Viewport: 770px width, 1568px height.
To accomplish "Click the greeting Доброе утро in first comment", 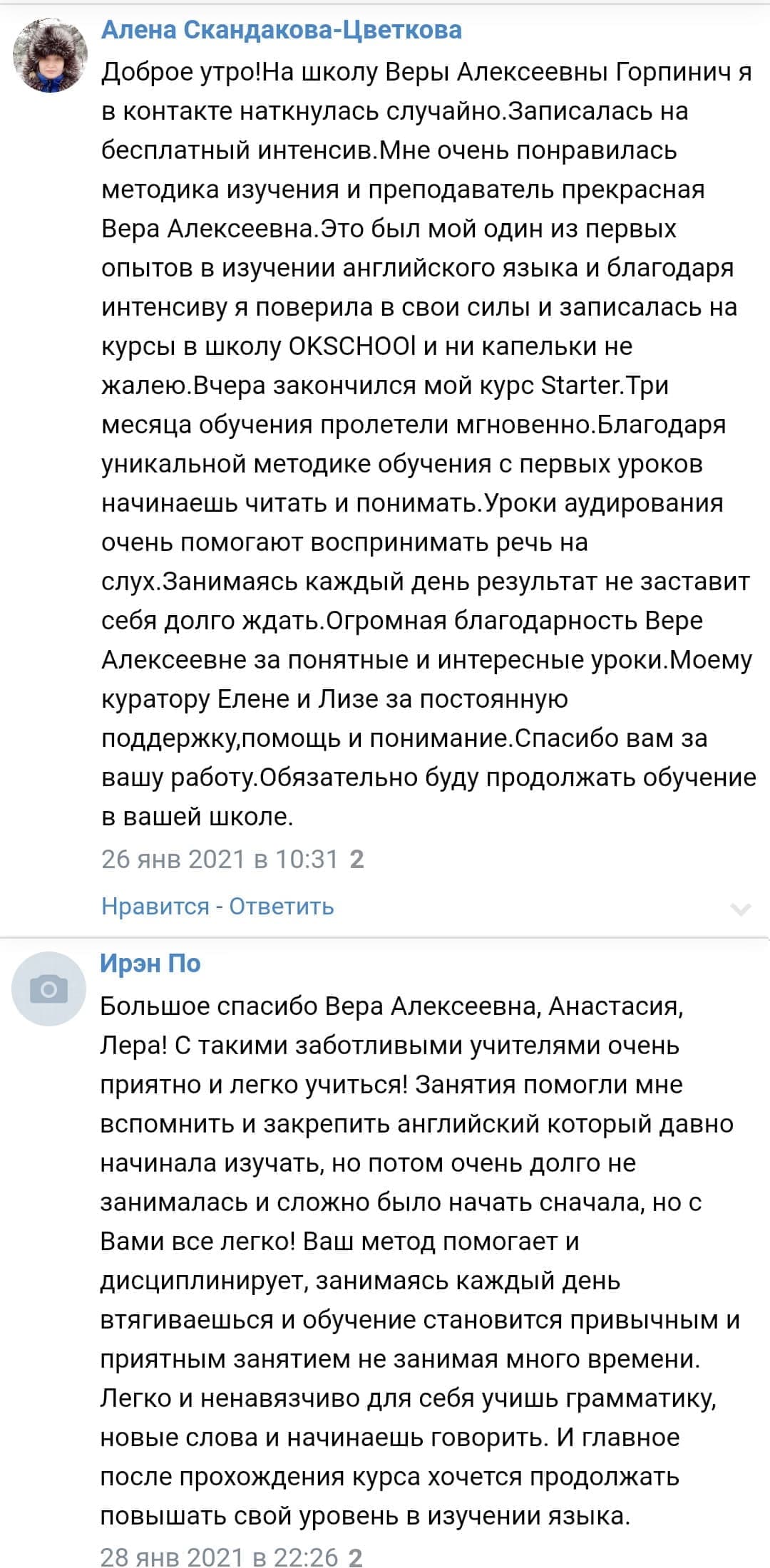I will pos(179,73).
